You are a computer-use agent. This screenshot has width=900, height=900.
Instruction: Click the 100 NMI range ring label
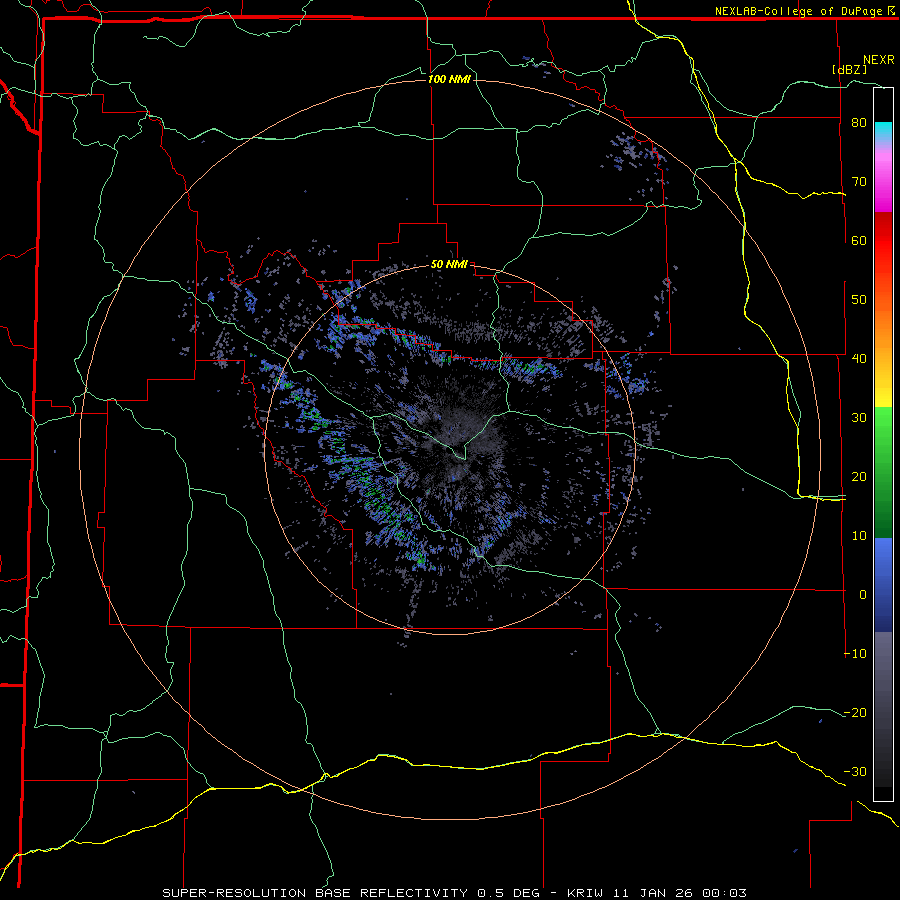coord(449,79)
